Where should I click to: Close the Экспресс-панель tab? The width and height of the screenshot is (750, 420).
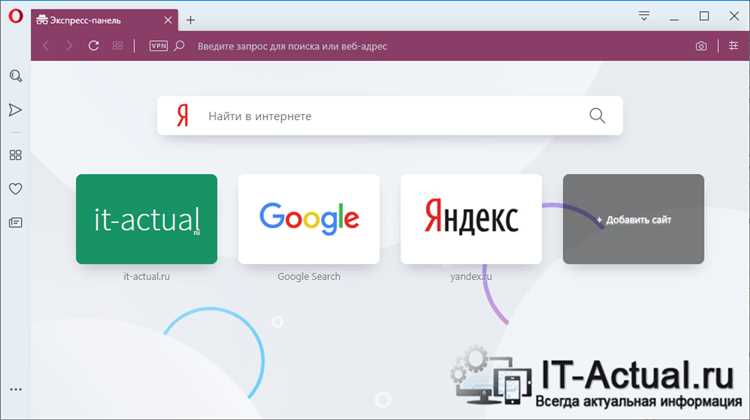click(168, 20)
